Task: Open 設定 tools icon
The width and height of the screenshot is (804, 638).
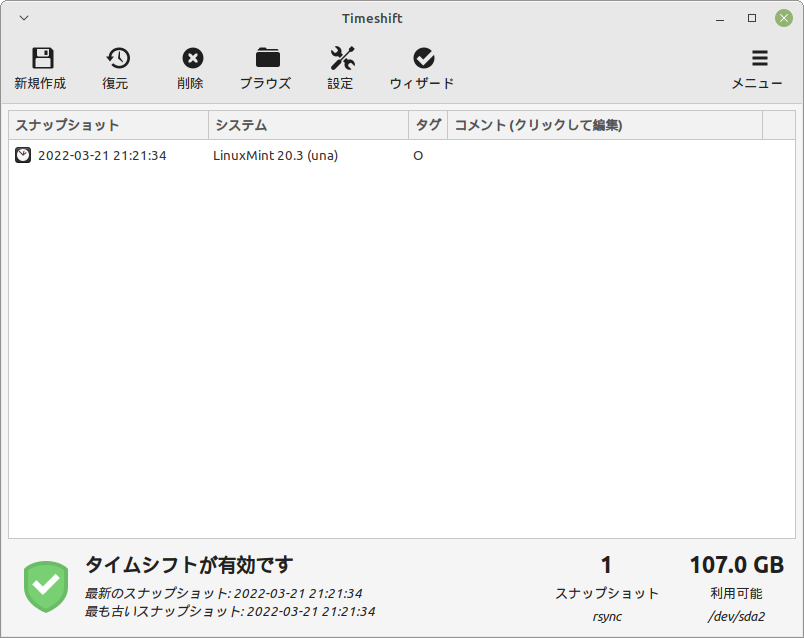Action: click(x=342, y=58)
